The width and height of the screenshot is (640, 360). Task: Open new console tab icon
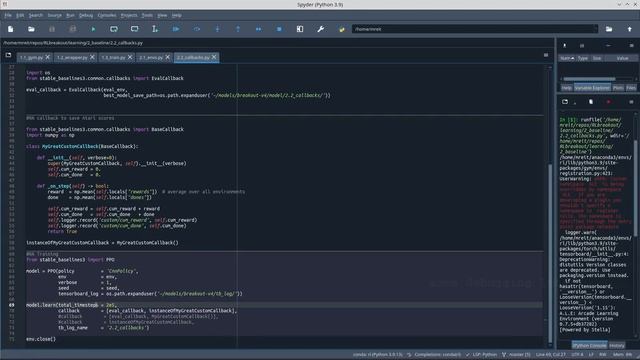click(x=565, y=102)
